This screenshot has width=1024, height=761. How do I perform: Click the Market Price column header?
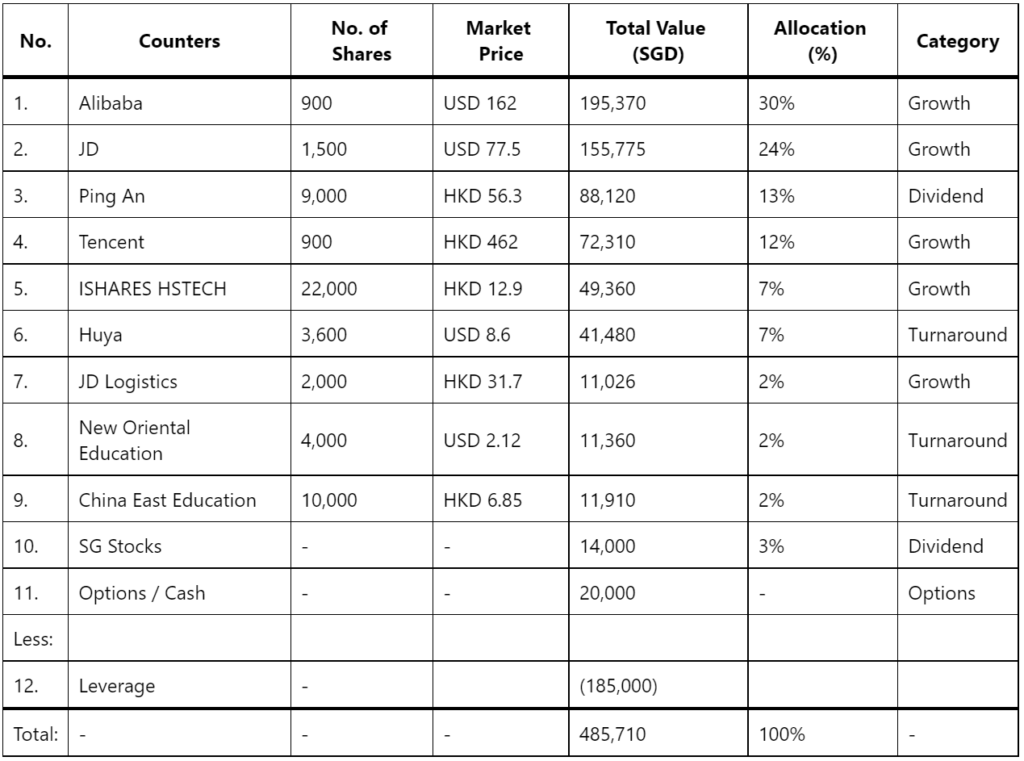pyautogui.click(x=500, y=40)
